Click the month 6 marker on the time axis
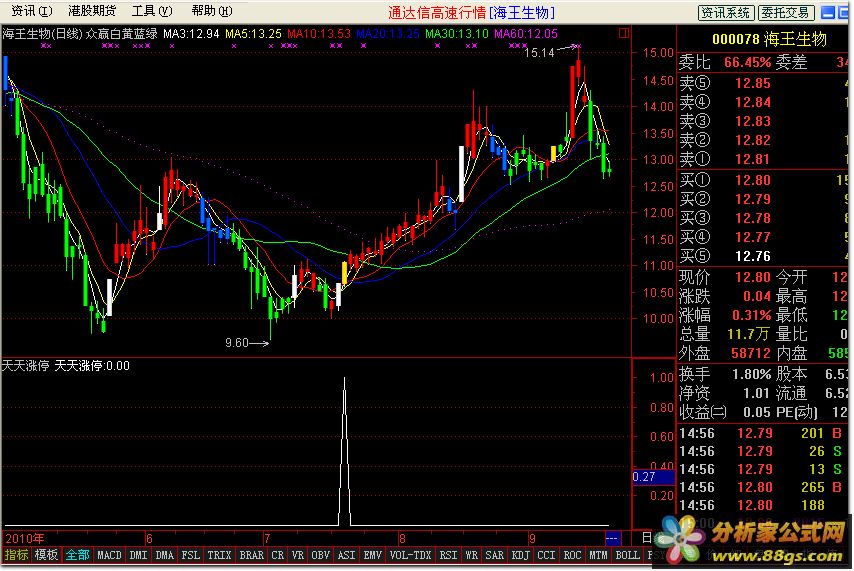Viewport: 854px width, 571px height. click(x=149, y=538)
